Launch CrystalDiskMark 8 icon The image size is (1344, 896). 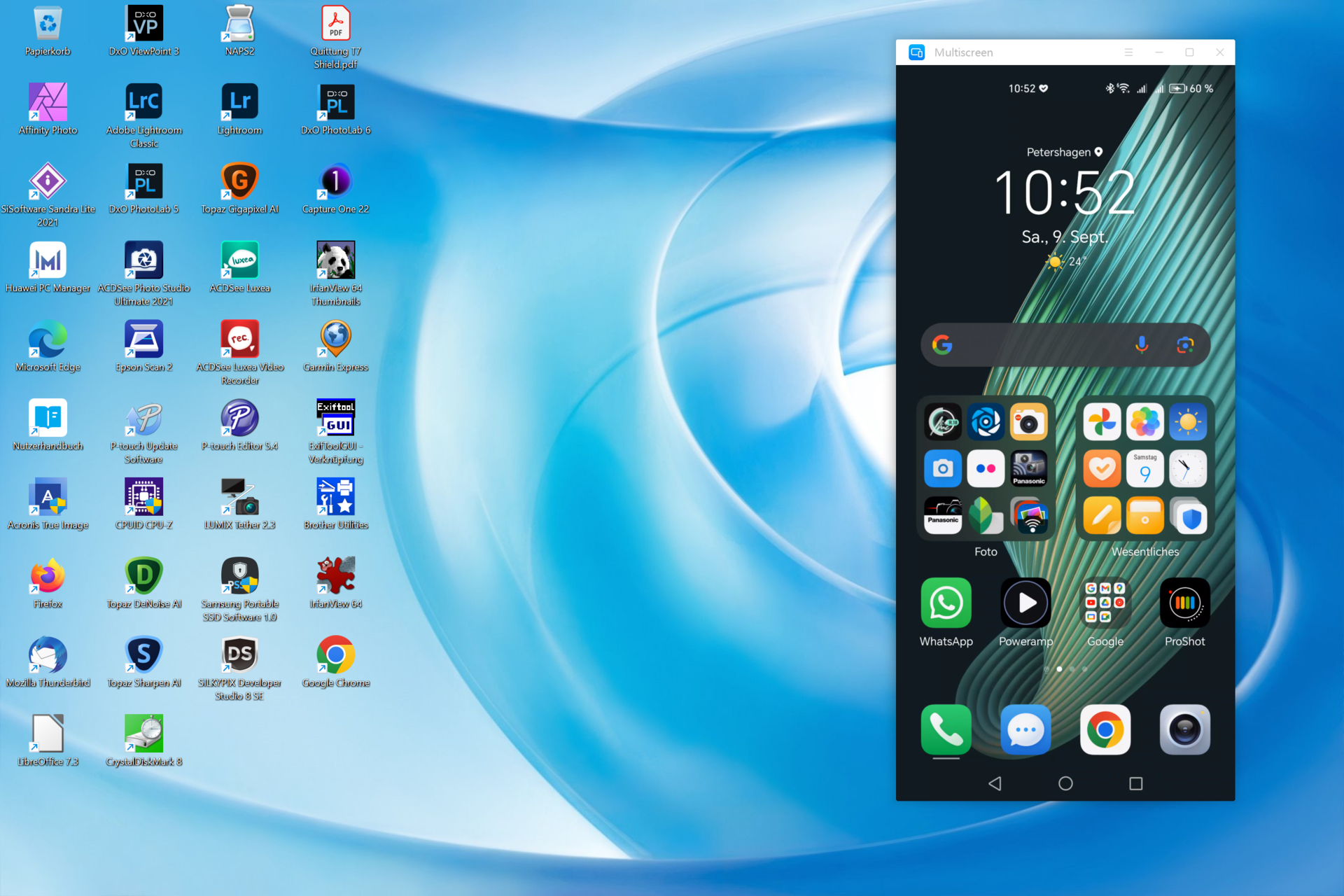(x=144, y=734)
